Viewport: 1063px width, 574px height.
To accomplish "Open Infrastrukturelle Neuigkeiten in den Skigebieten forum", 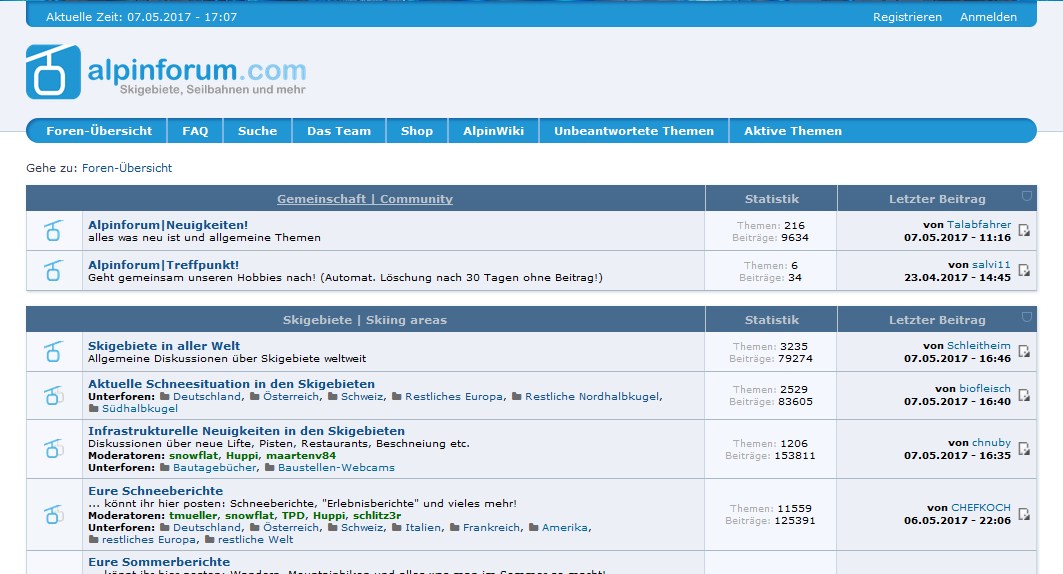I will [246, 430].
